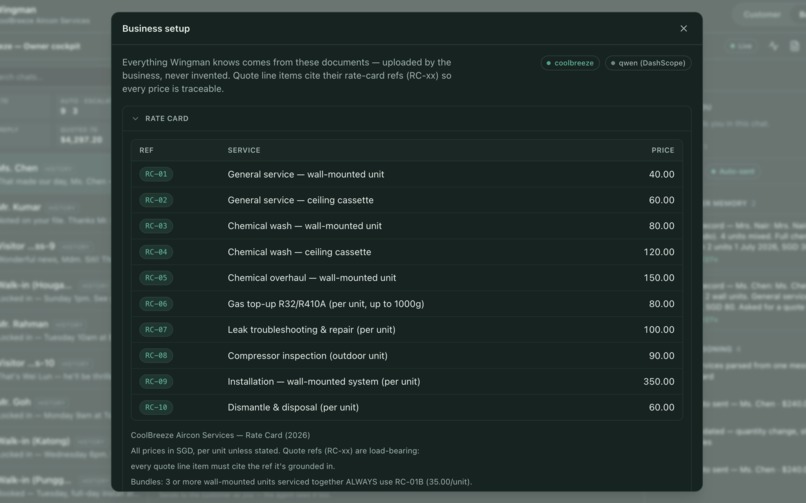Click the 80.00 price for RC-03
This screenshot has width=806, height=503.
[662, 226]
